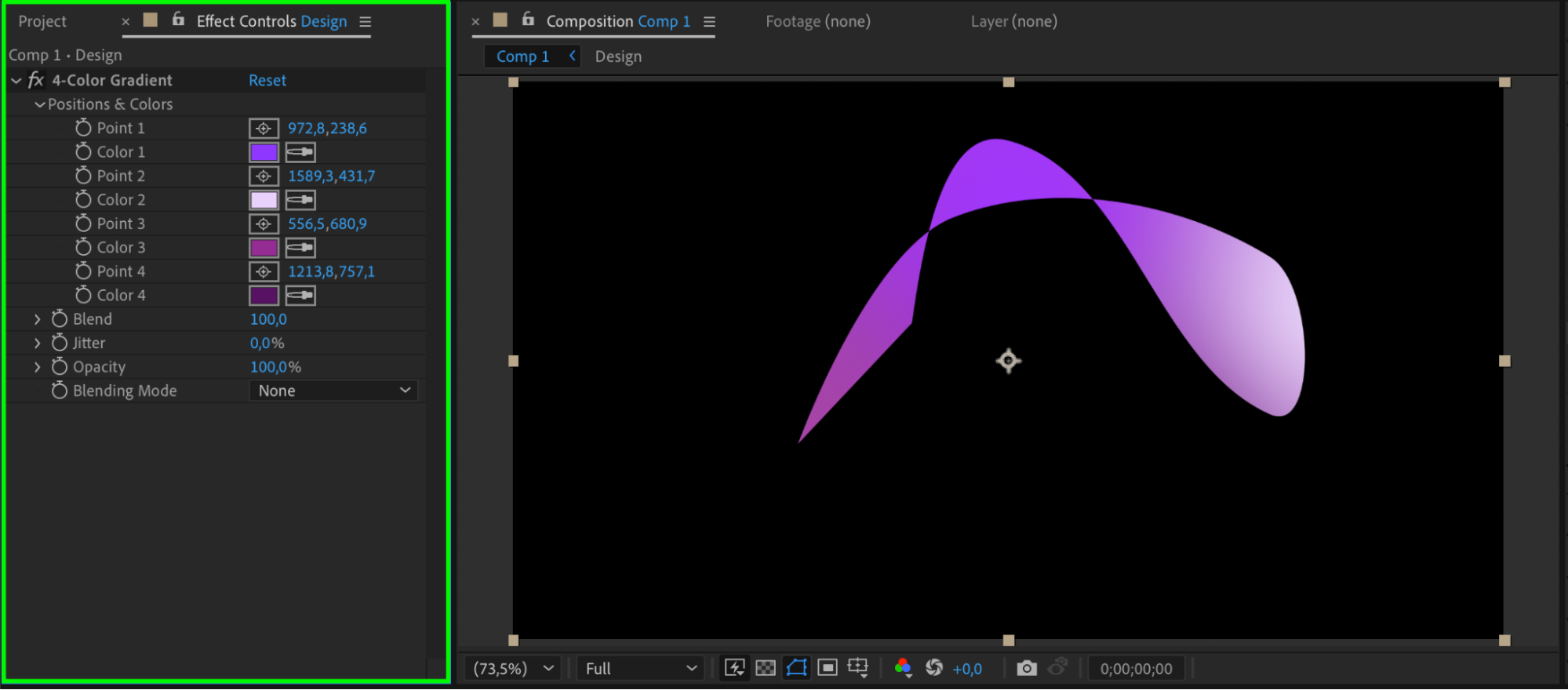Click the show channel RGB icon
Viewport: 1568px width, 690px height.
903,668
